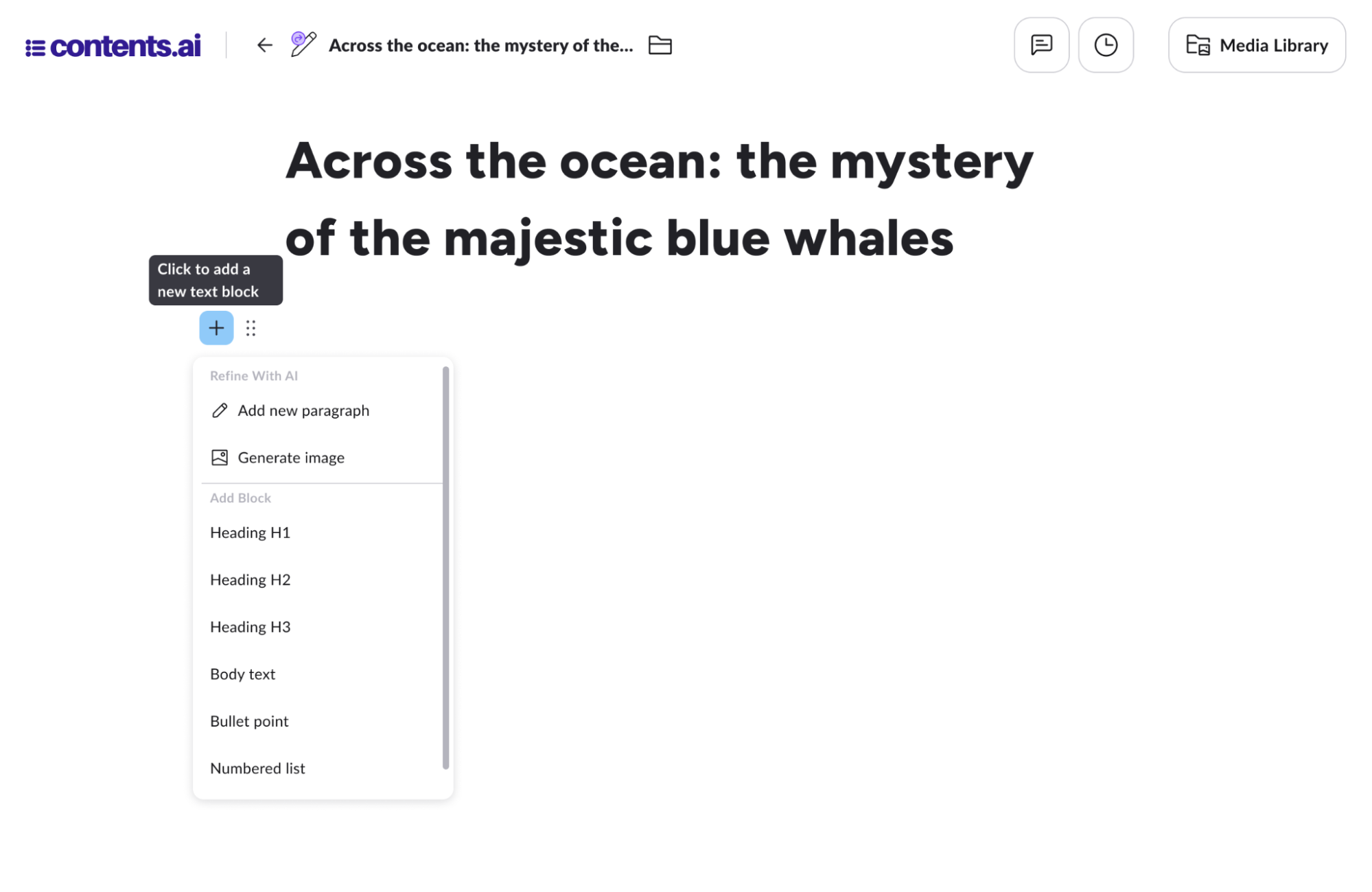
Task: Insert a Heading H2 block
Action: click(x=250, y=580)
